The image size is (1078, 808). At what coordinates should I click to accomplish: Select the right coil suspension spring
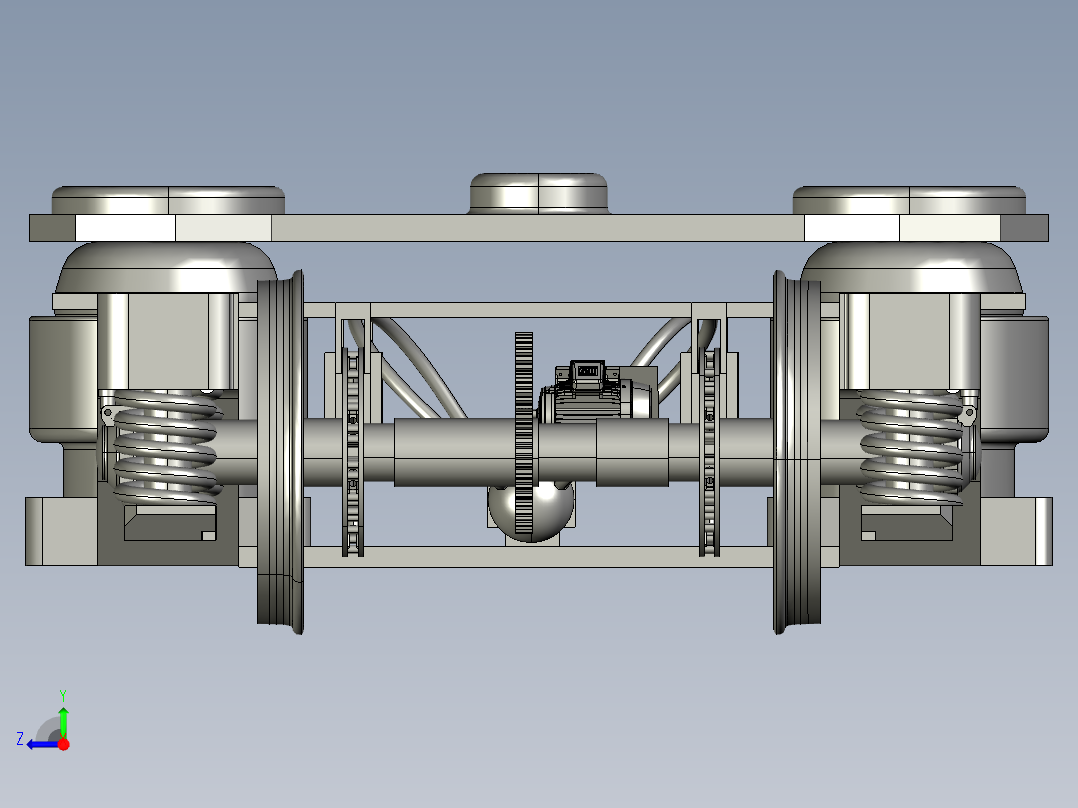911,446
